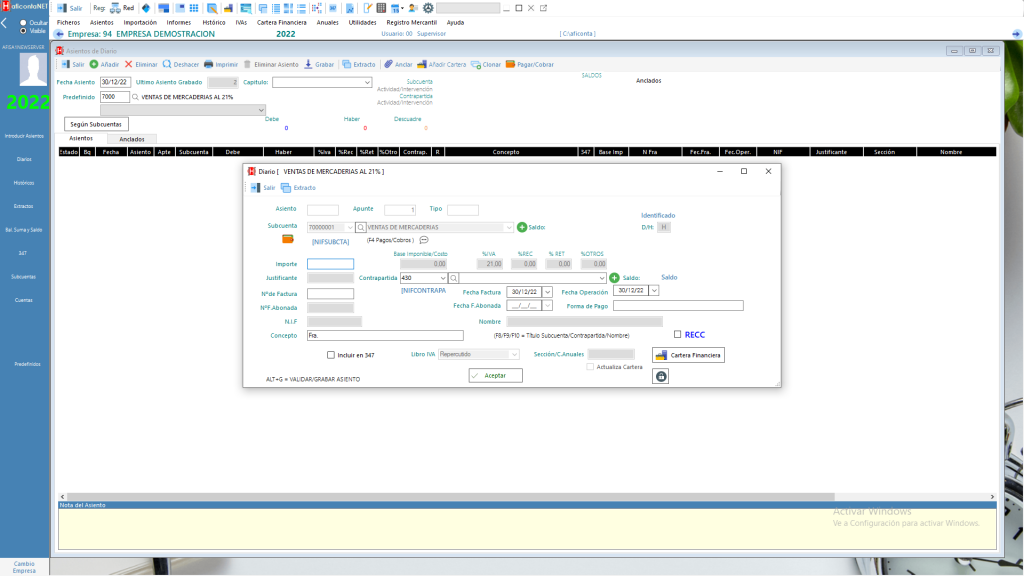Click the search magnifier beside Contrapartida field
Viewport: 1024px width, 576px height.
pos(454,278)
